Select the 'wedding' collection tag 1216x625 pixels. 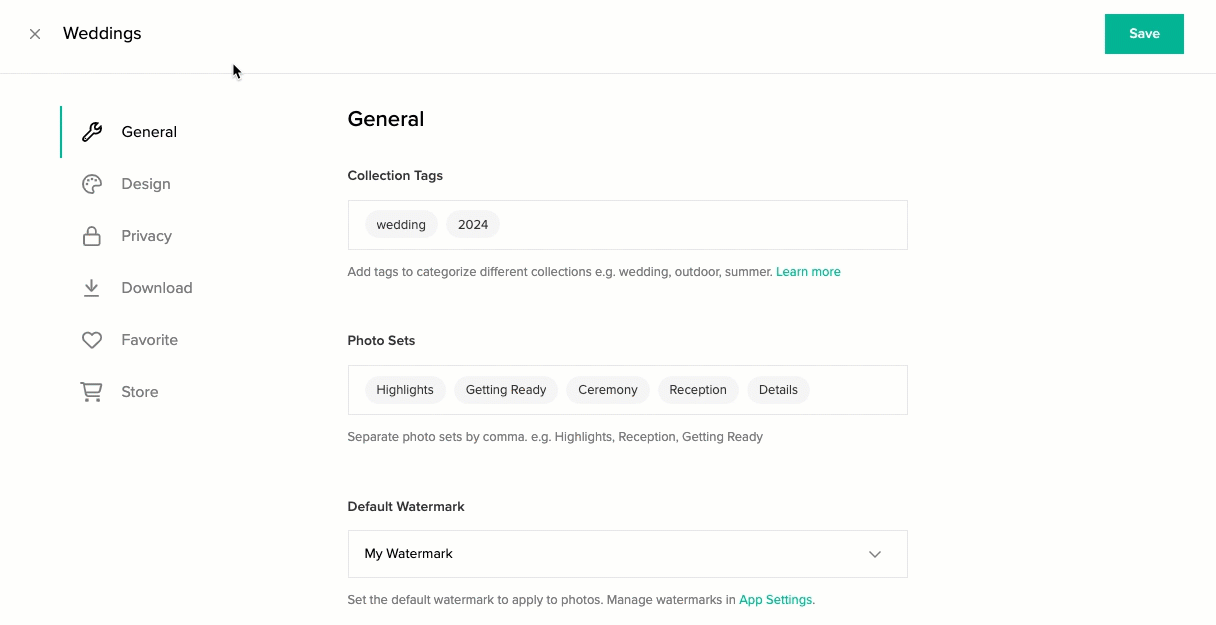coord(401,225)
